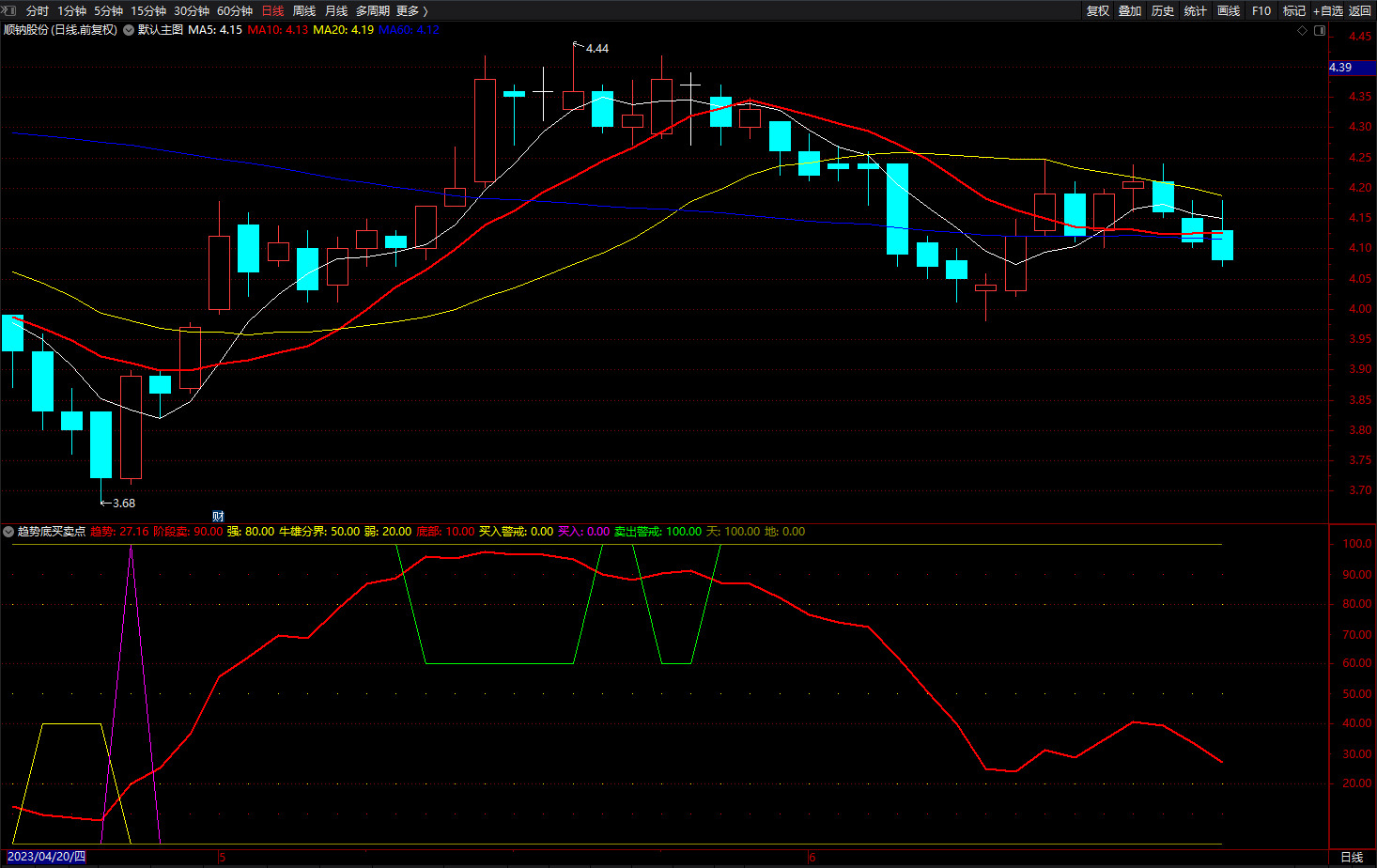This screenshot has width=1377, height=868.
Task: Open 统计 statistics tool
Action: click(x=1196, y=10)
